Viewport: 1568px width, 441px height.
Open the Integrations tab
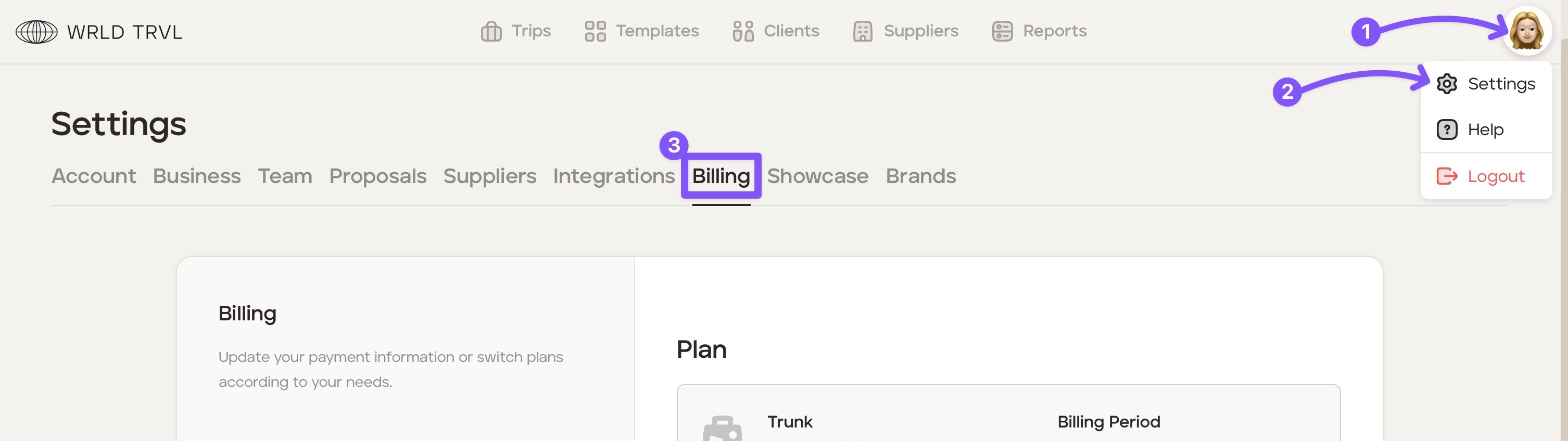(614, 176)
